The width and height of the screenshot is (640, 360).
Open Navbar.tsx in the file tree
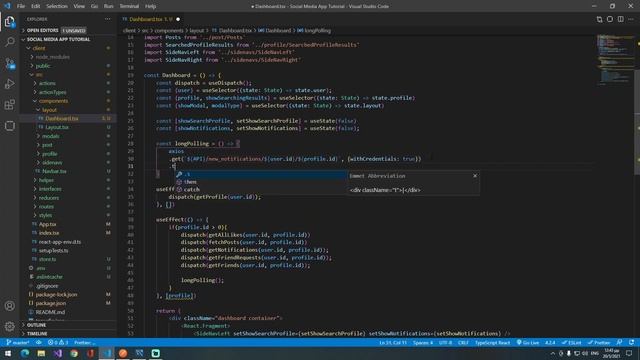pyautogui.click(x=54, y=171)
